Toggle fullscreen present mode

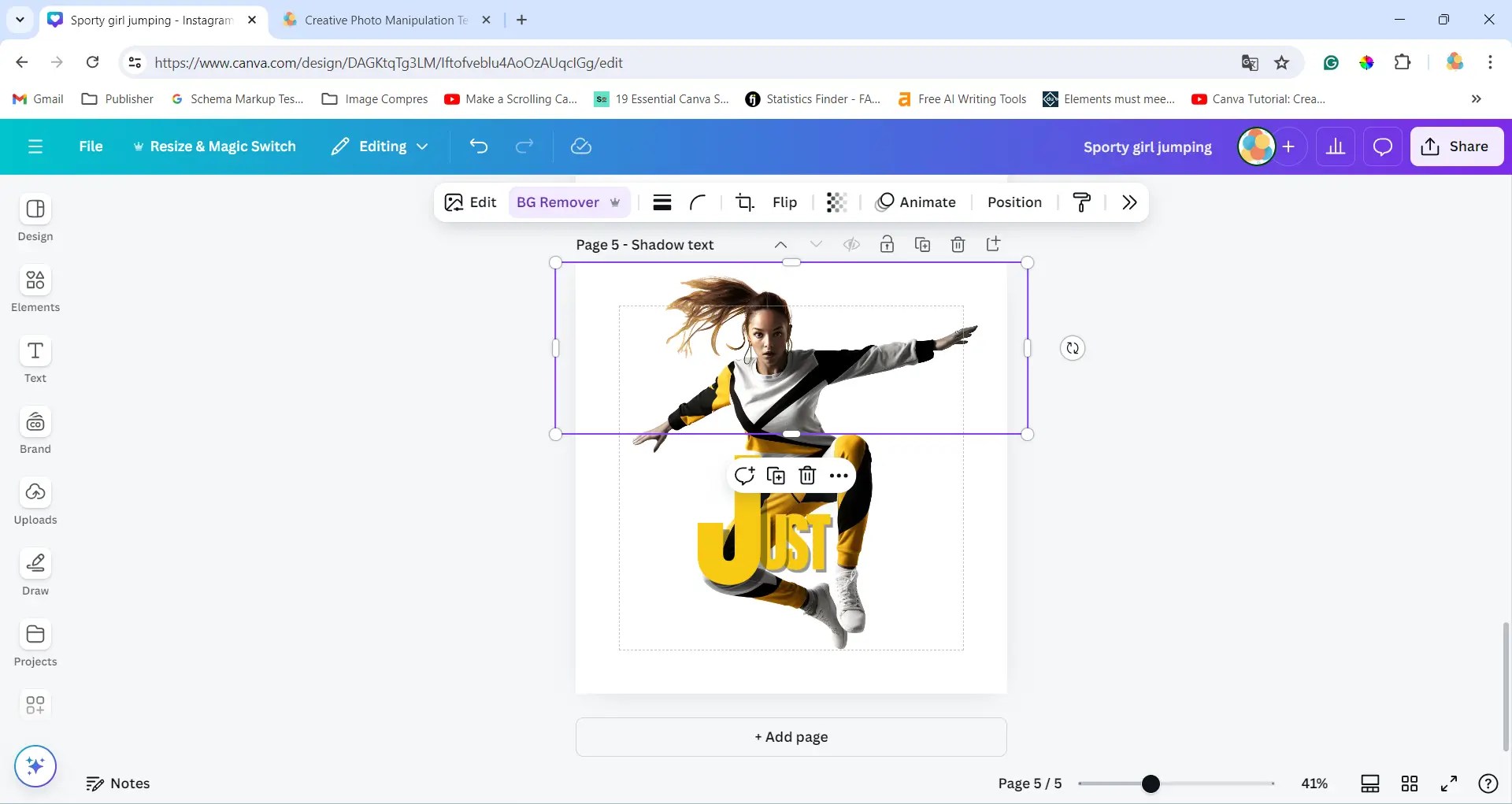[x=1448, y=784]
